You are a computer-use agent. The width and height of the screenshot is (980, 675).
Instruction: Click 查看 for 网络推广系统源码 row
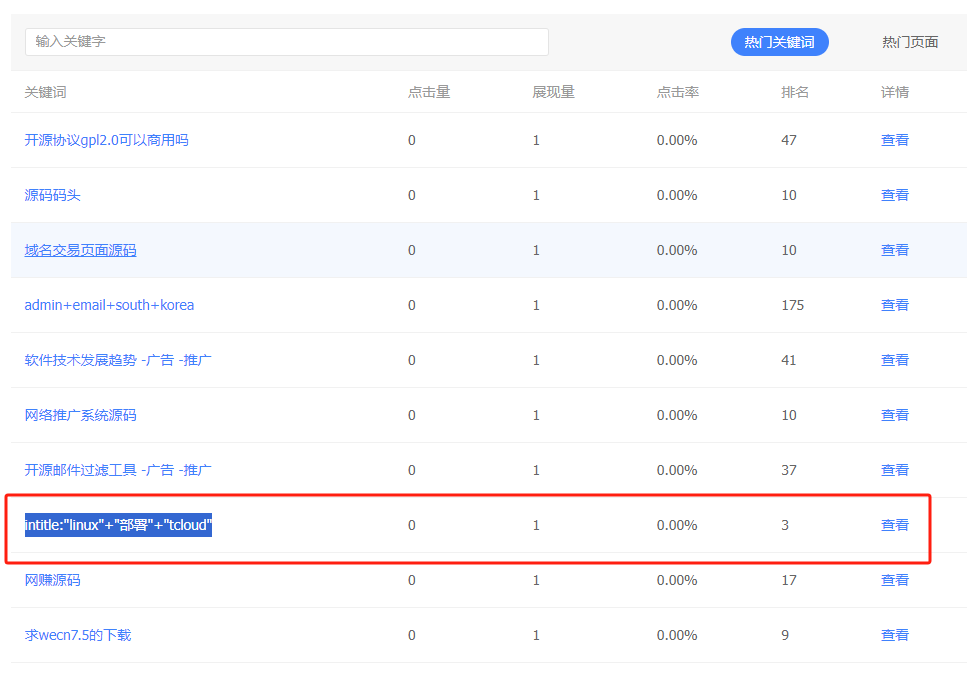point(894,415)
